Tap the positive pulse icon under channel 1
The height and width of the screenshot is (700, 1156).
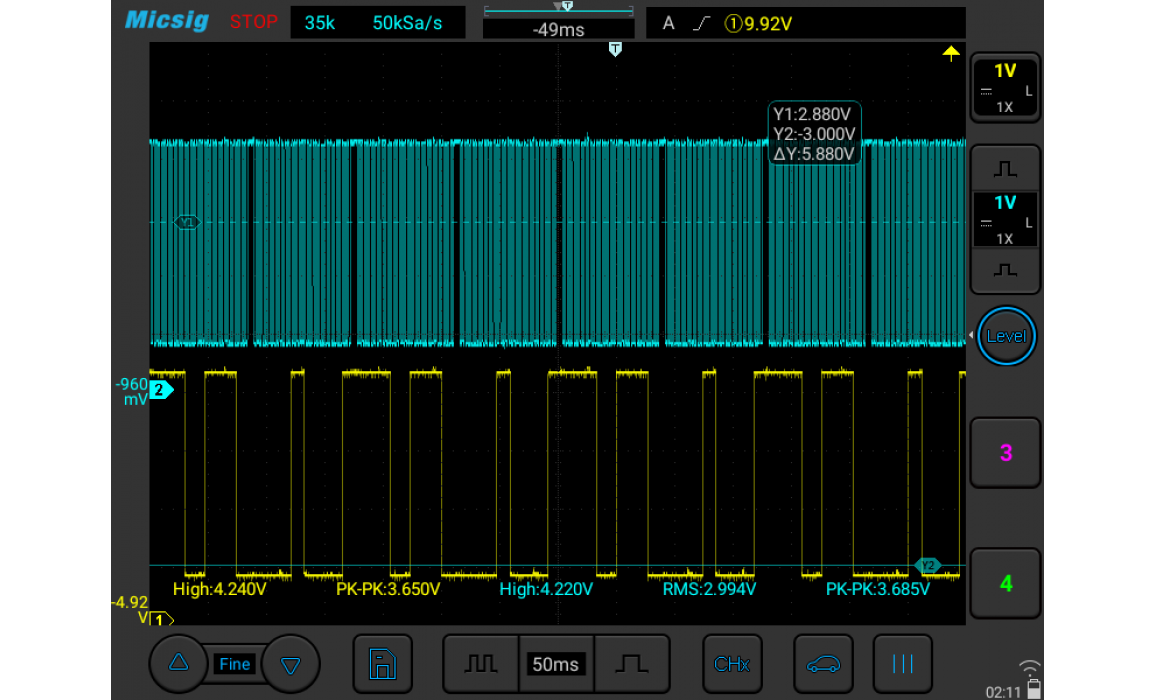1005,169
